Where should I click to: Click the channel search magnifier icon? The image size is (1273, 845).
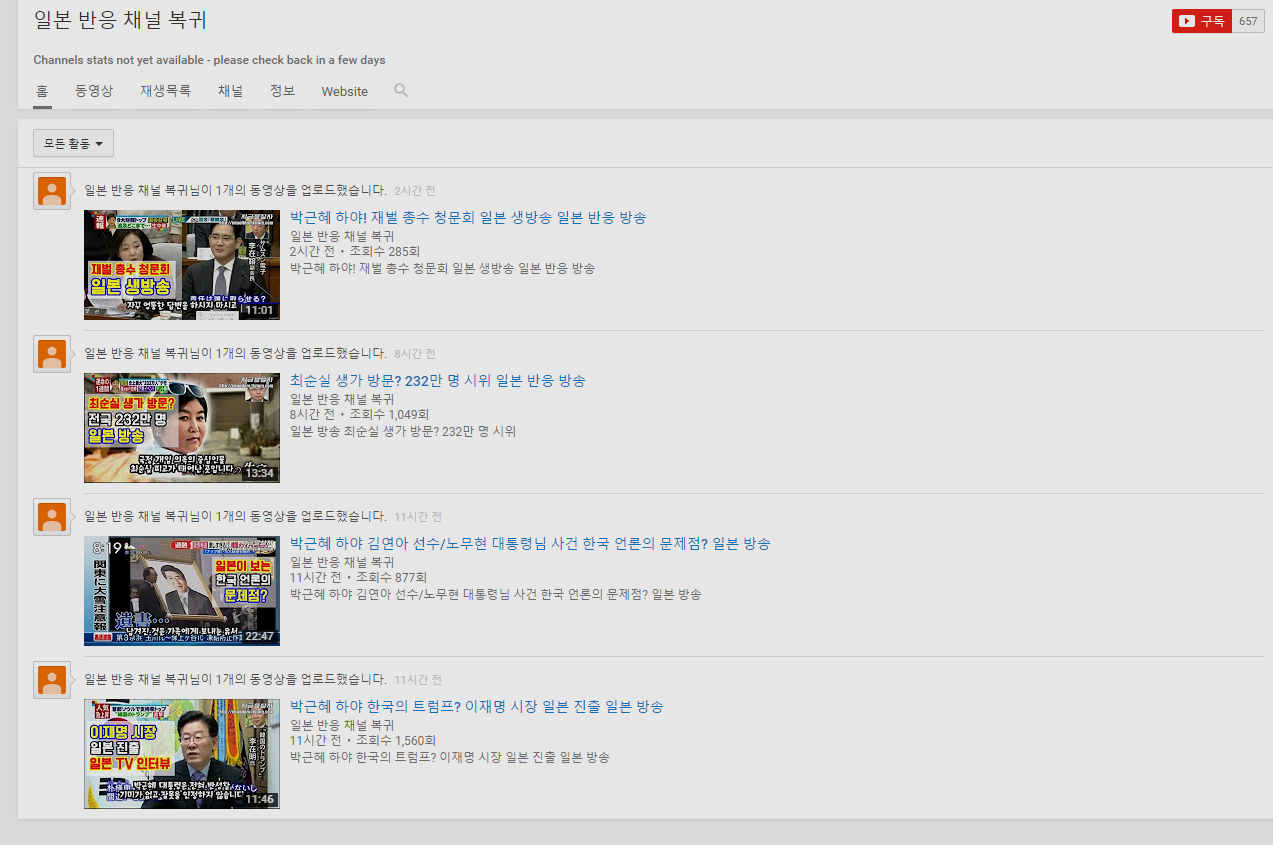(x=401, y=90)
